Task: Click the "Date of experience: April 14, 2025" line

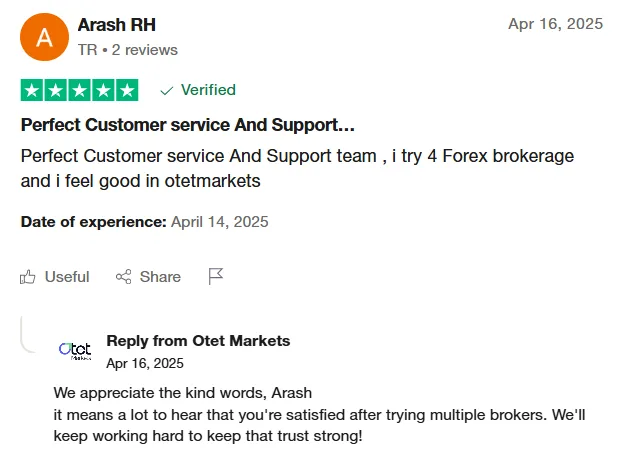Action: point(144,222)
